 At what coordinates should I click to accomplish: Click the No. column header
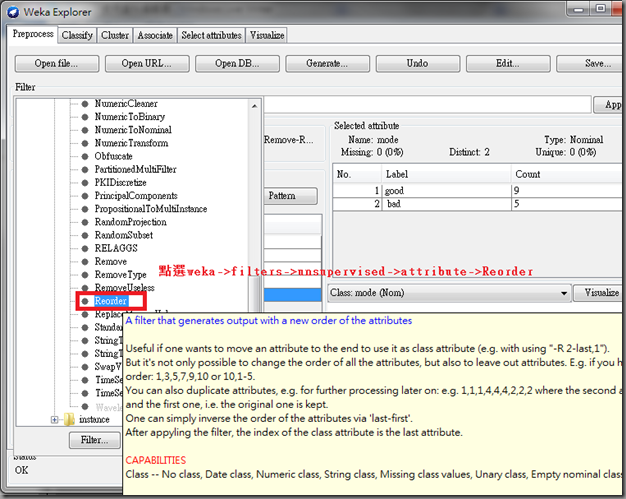pos(357,174)
